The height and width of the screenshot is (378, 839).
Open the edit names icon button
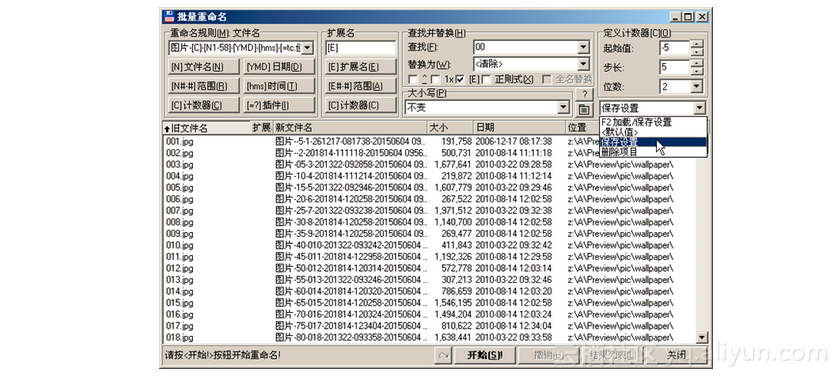tap(584, 109)
